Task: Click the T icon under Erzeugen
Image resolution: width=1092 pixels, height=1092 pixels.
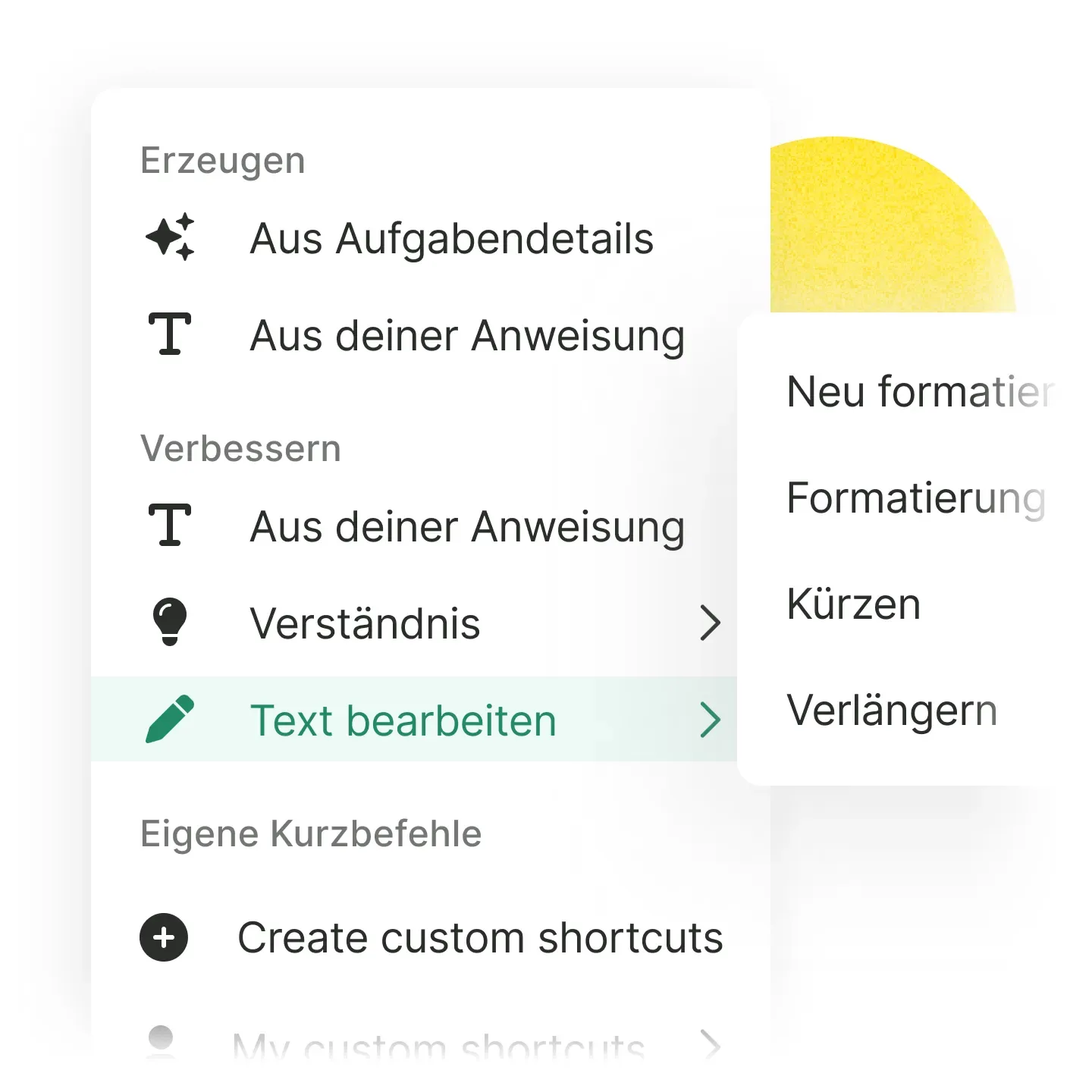Action: (x=170, y=334)
